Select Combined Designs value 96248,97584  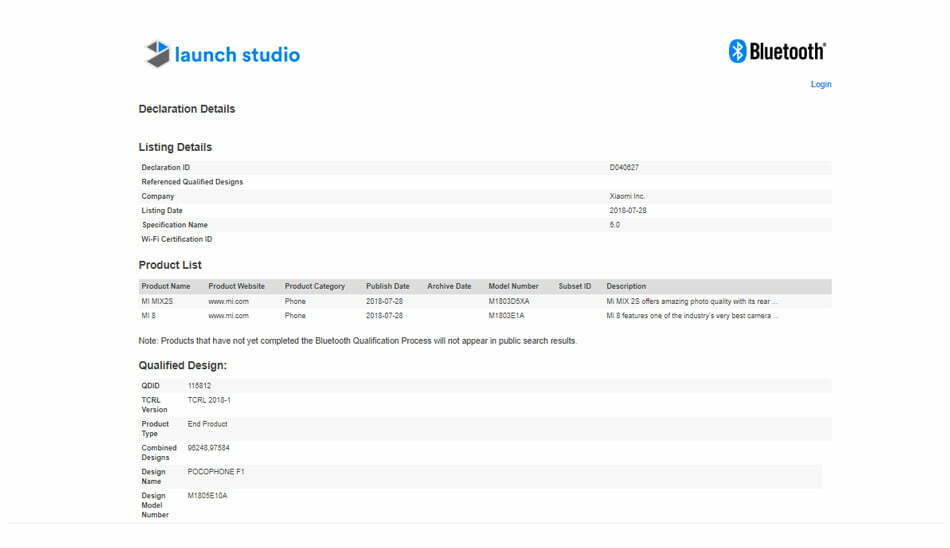pos(208,448)
